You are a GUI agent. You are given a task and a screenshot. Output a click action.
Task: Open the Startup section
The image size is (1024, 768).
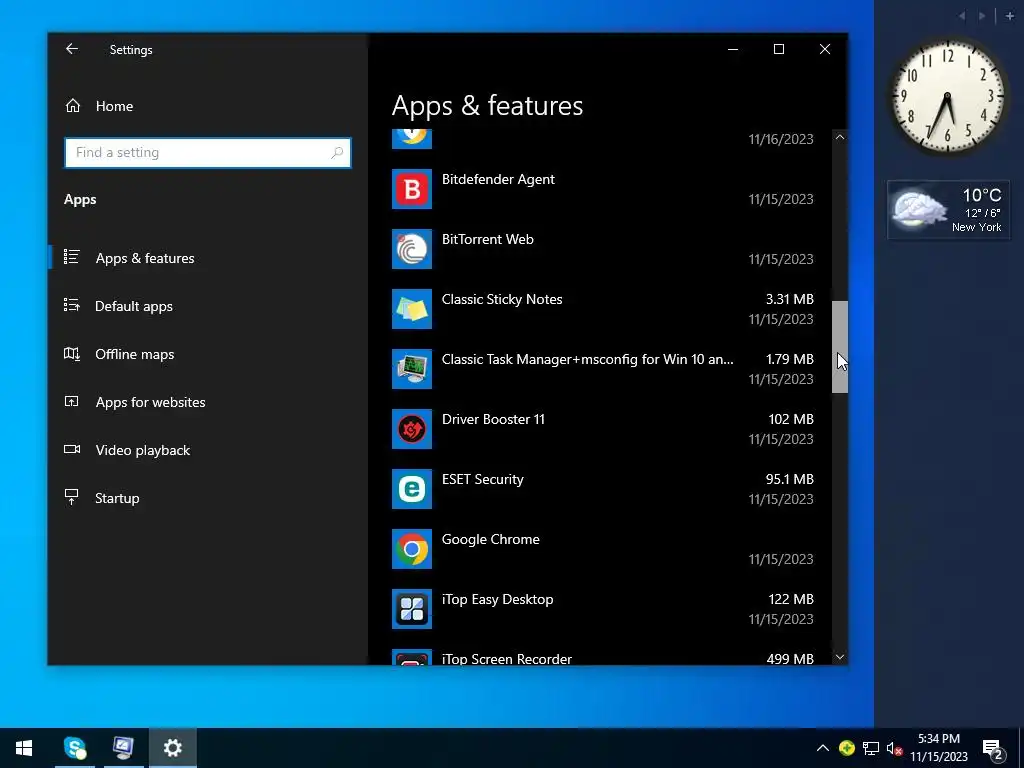(x=208, y=498)
